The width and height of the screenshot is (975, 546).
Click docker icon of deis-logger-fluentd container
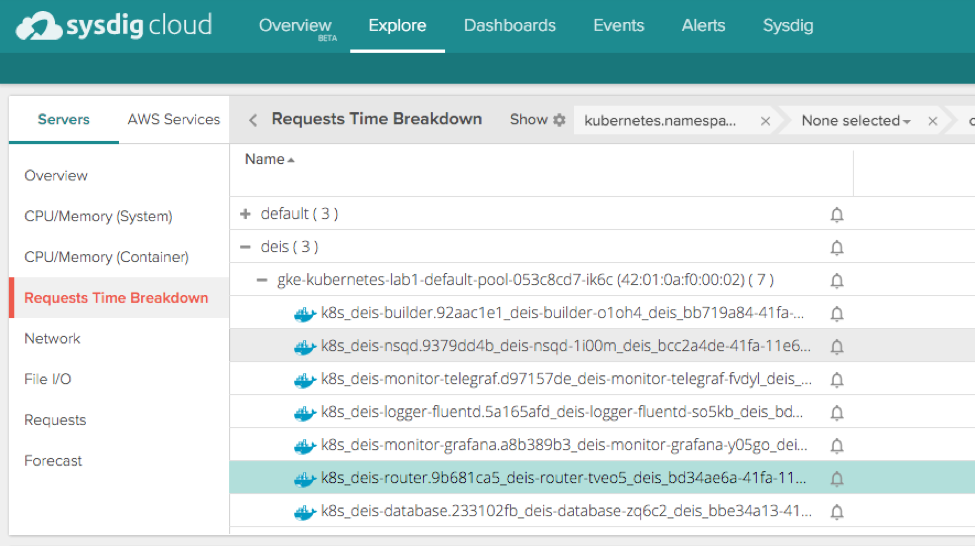pyautogui.click(x=305, y=413)
